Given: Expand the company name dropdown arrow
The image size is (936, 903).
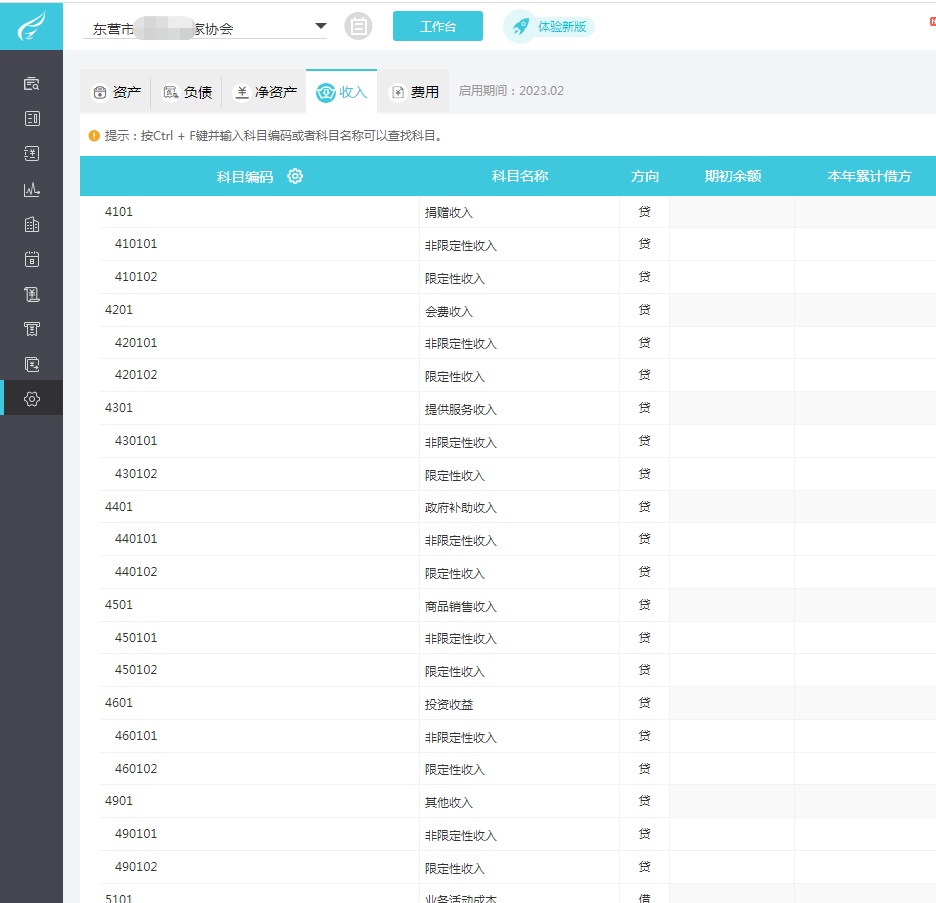Looking at the screenshot, I should click(x=321, y=26).
